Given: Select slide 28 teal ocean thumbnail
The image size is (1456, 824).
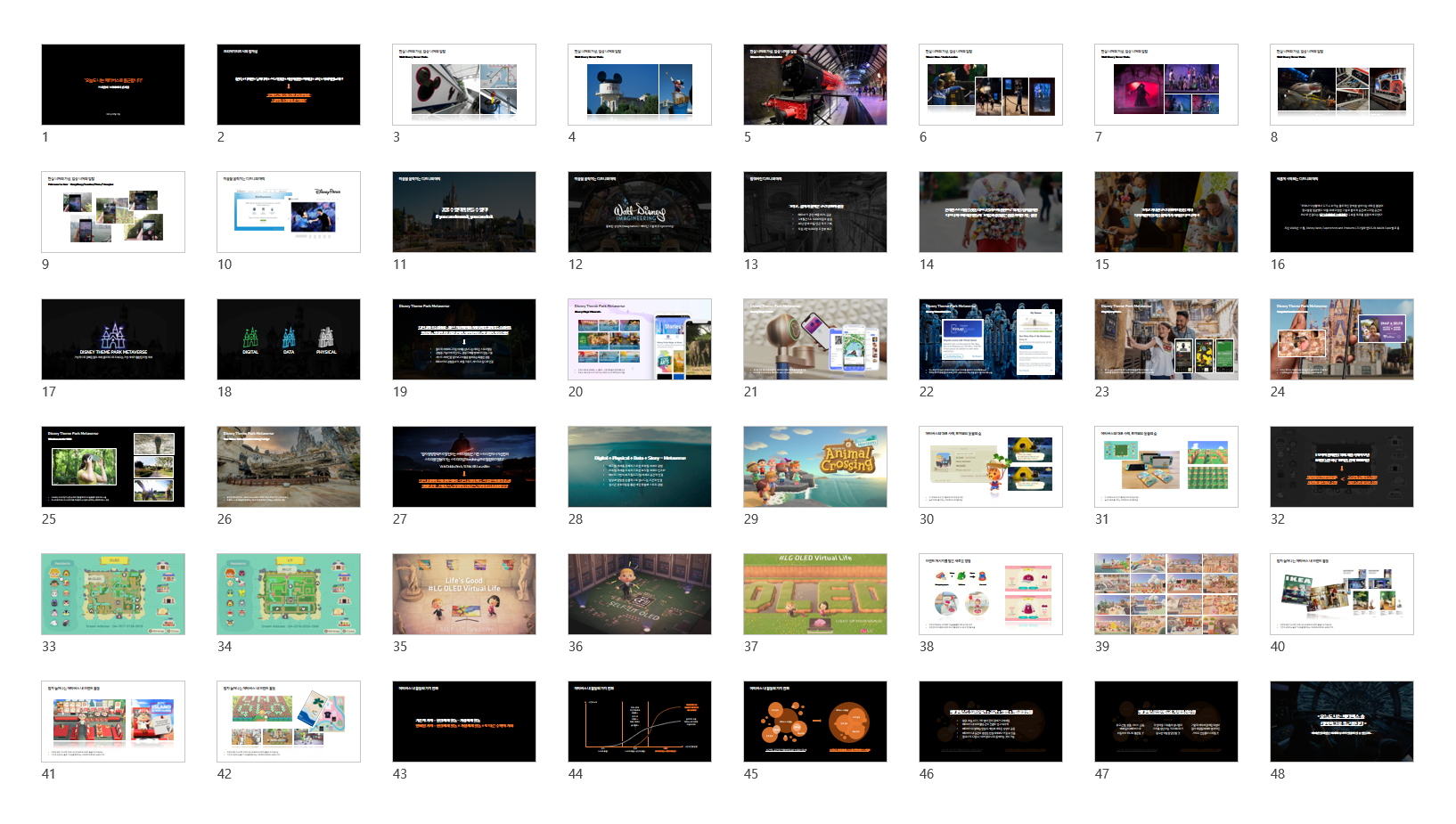Looking at the screenshot, I should click(640, 467).
